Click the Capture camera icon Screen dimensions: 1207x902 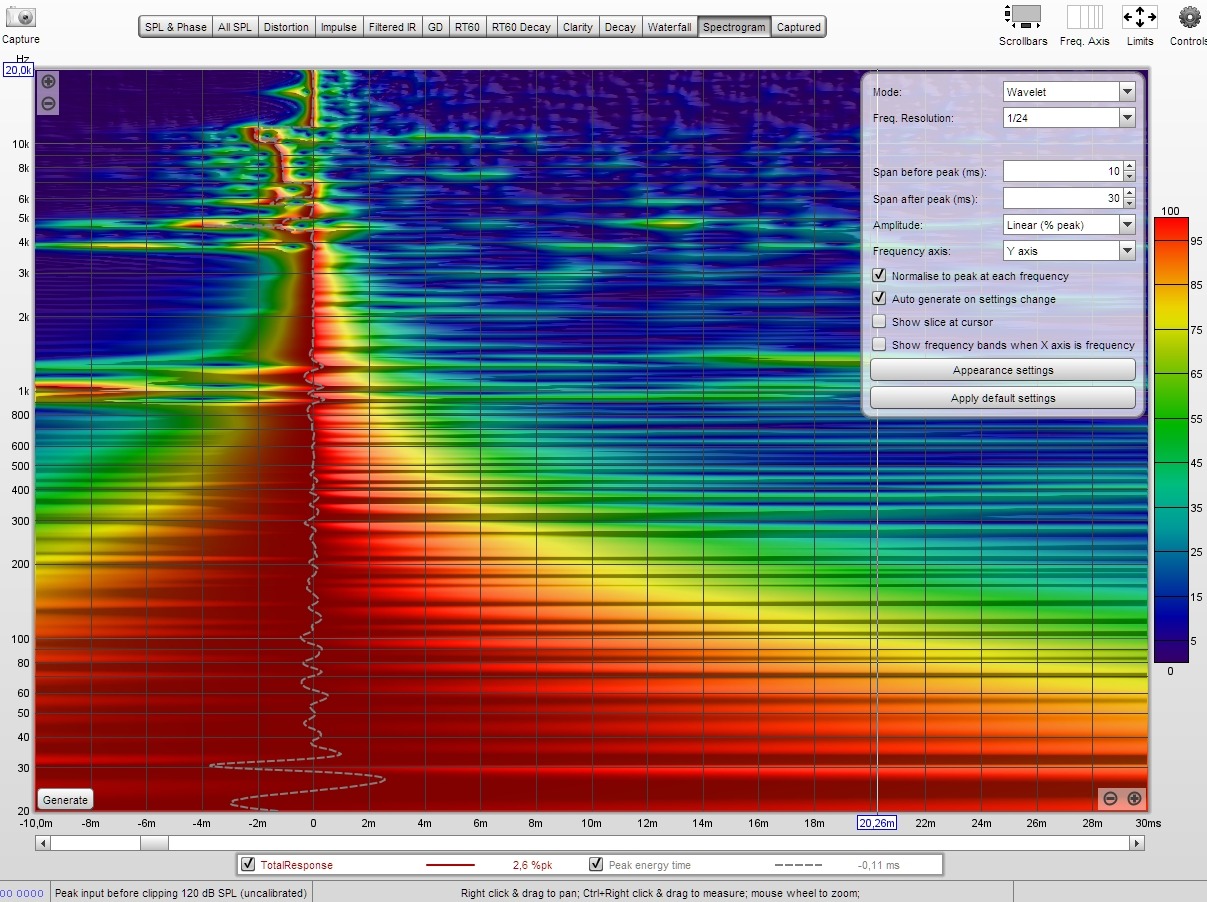click(x=21, y=17)
